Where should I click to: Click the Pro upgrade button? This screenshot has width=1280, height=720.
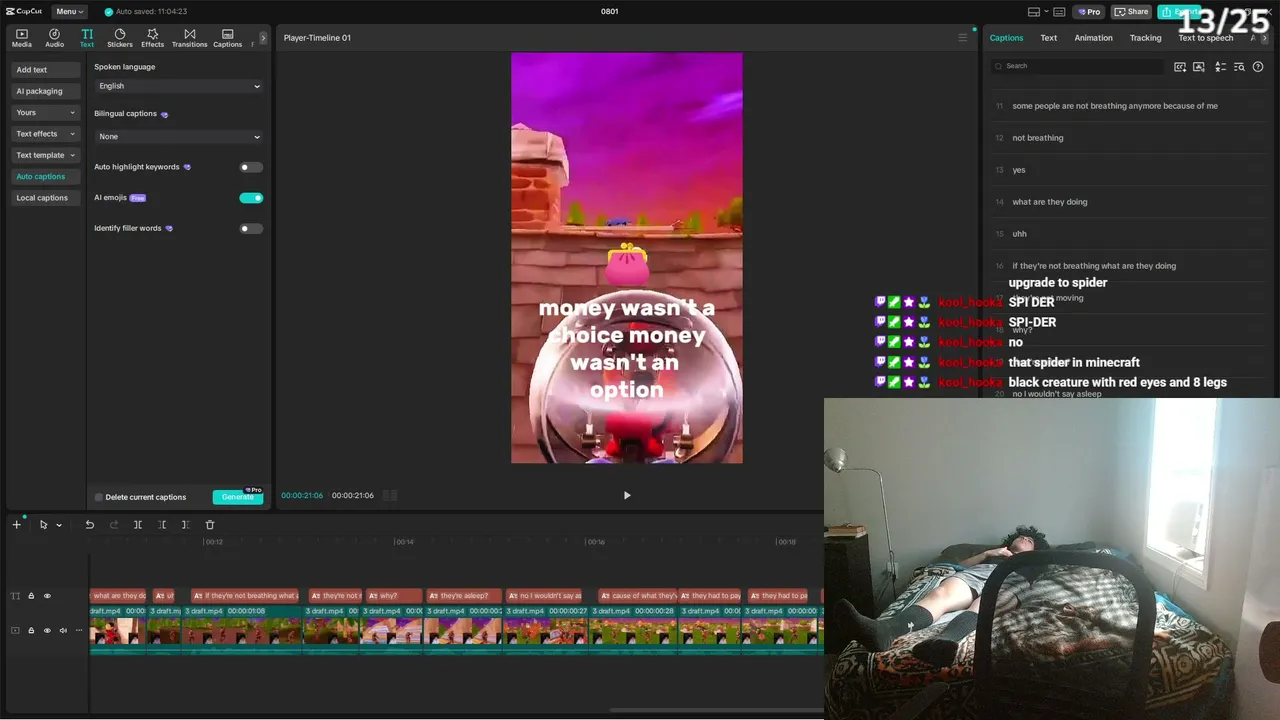coord(1089,12)
